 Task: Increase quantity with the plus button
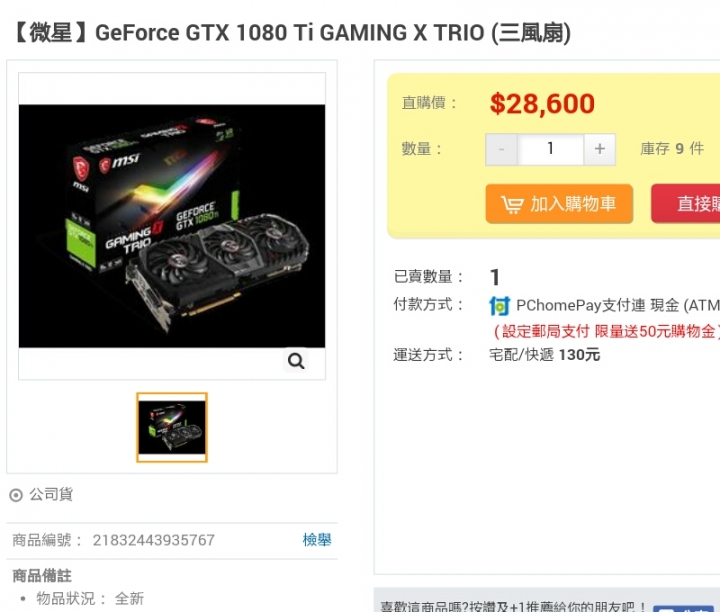(599, 149)
